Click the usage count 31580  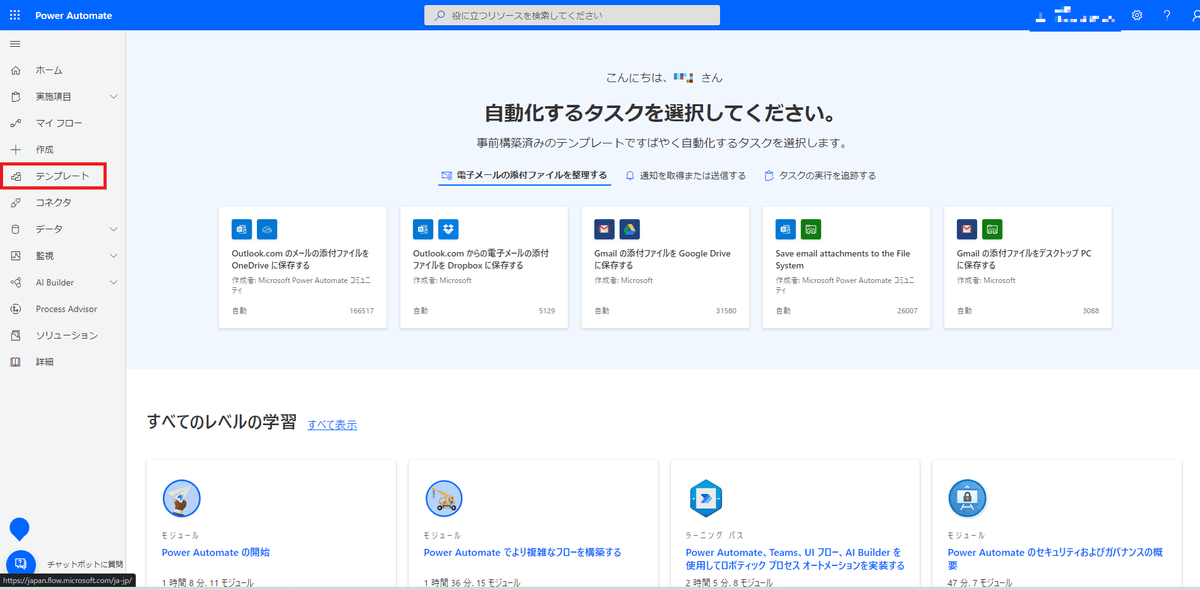[726, 311]
